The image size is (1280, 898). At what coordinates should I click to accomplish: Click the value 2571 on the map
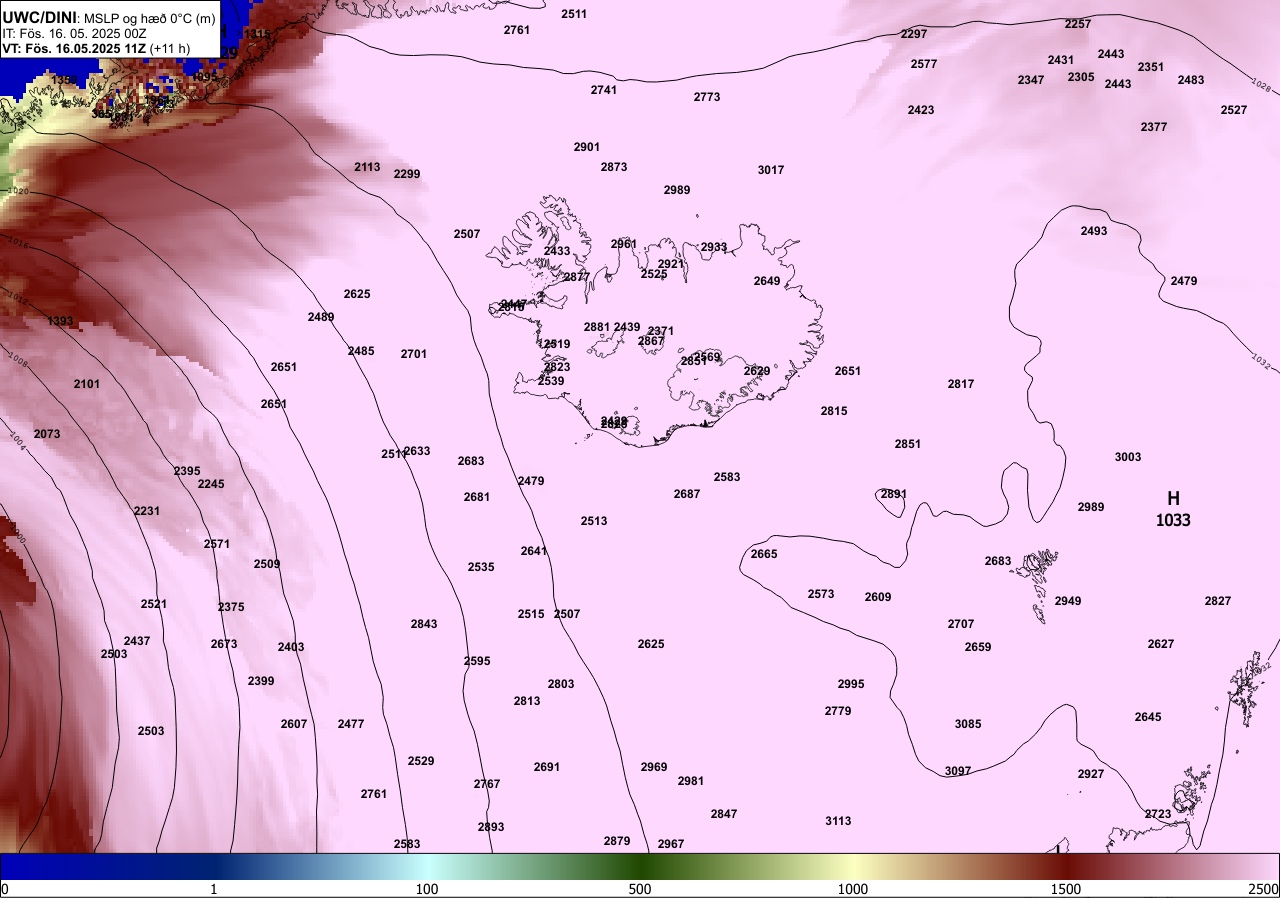[x=217, y=544]
